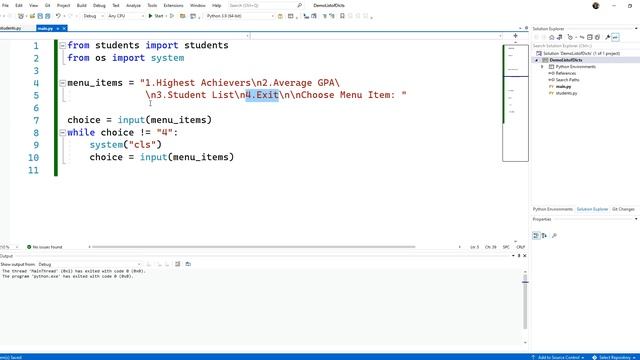Viewport: 640px width, 360px height.
Task: Click Add to Source Control in status bar
Action: pos(558,357)
